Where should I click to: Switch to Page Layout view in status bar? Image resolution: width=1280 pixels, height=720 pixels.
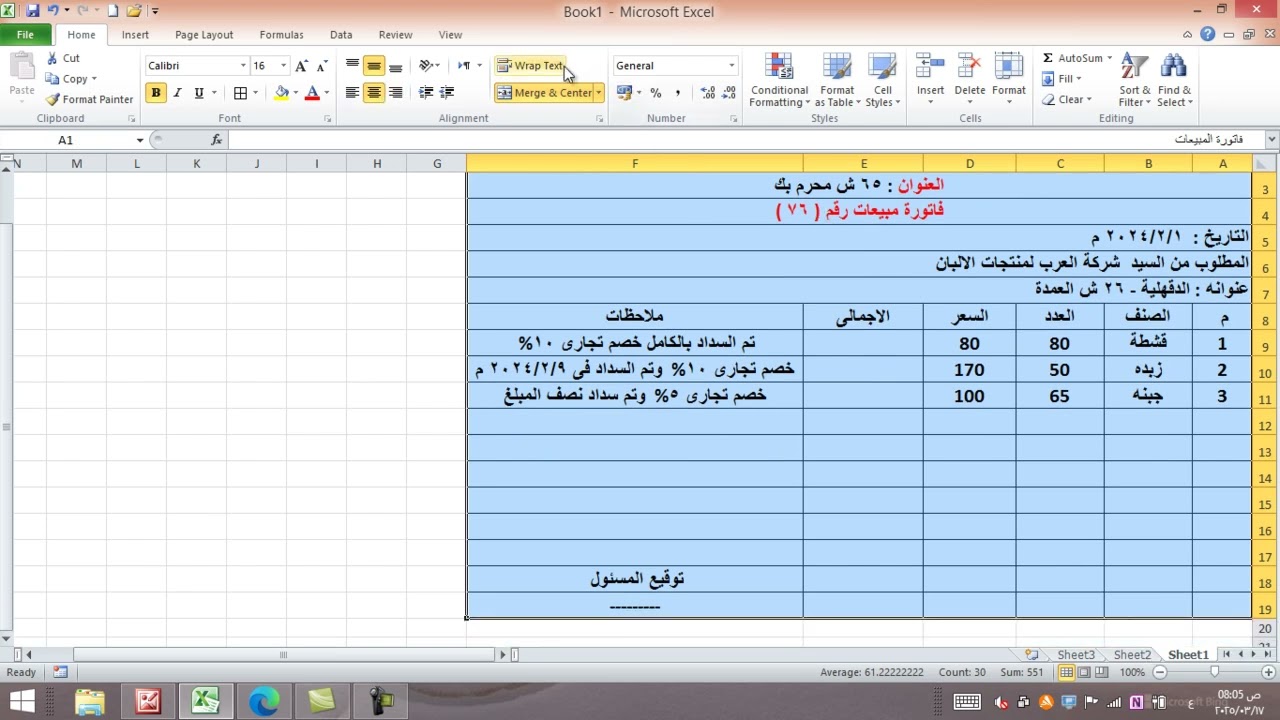pos(1085,673)
